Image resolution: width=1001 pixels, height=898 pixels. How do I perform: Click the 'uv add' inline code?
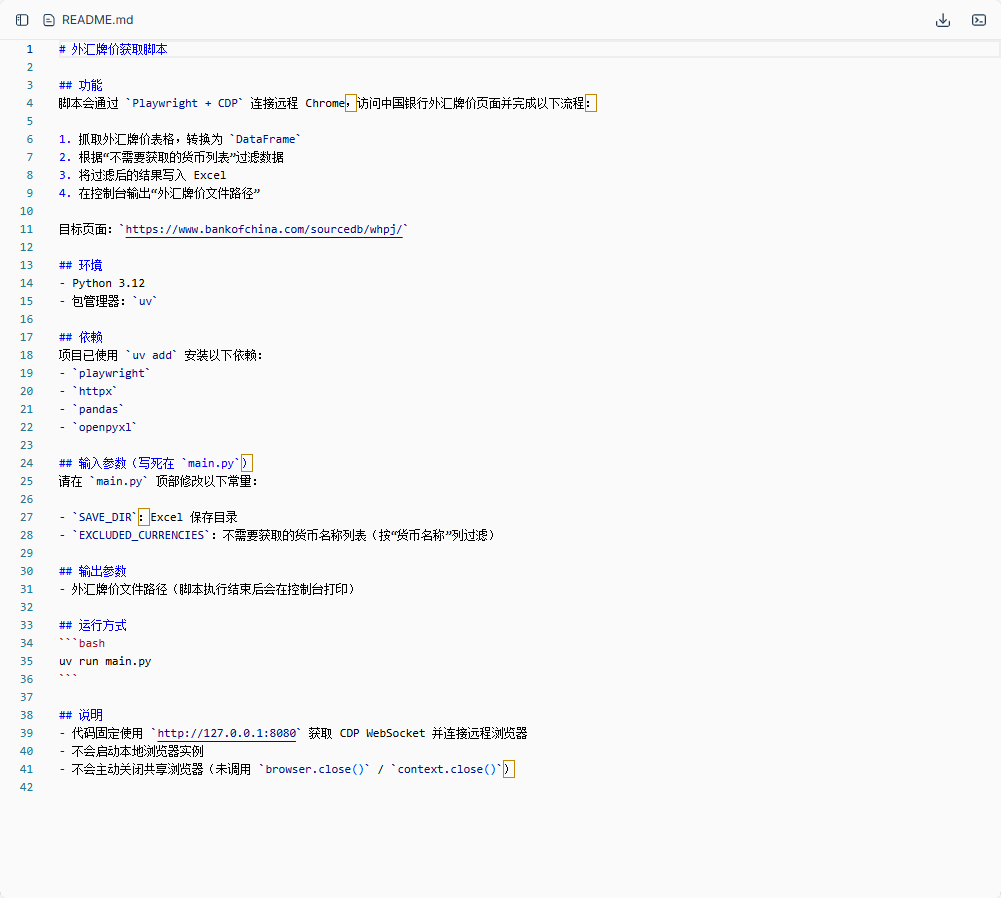[152, 355]
